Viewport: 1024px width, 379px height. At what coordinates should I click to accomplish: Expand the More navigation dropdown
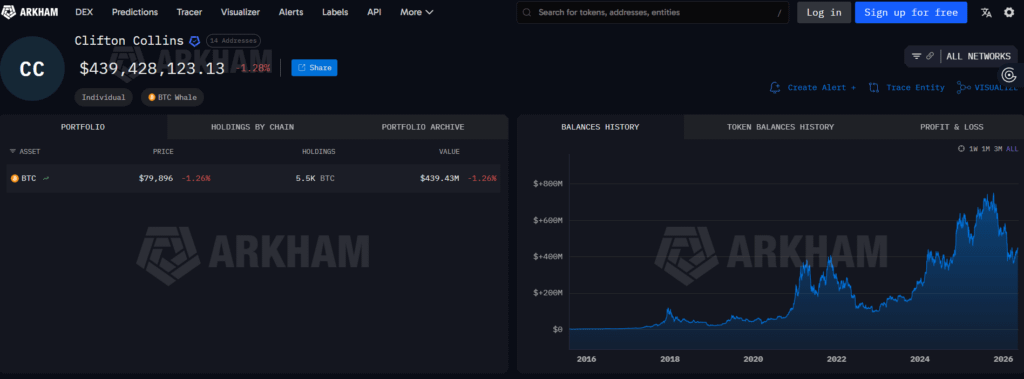point(417,12)
